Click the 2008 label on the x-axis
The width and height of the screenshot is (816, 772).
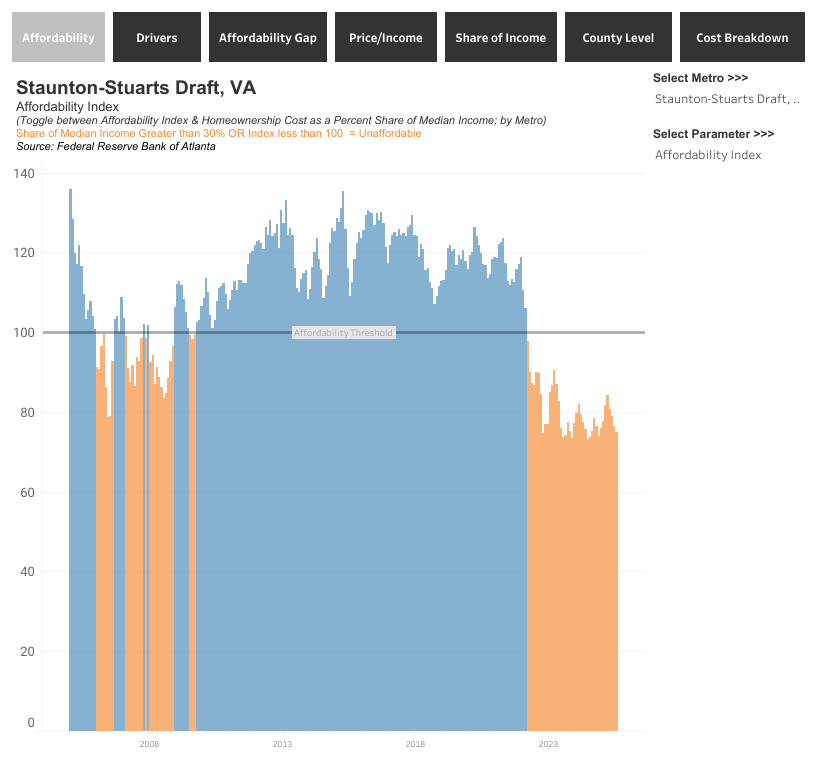(149, 744)
